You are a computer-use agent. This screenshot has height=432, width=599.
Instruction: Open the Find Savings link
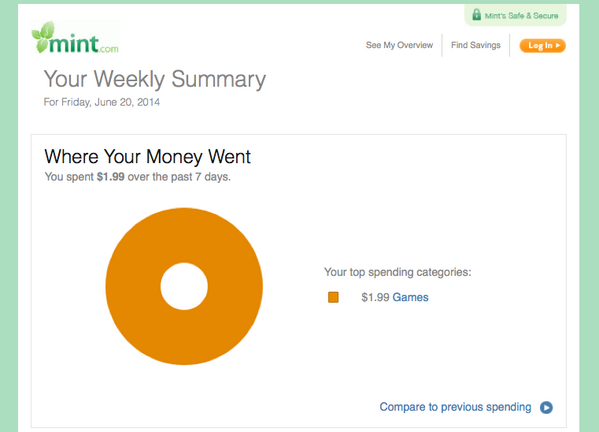point(476,45)
